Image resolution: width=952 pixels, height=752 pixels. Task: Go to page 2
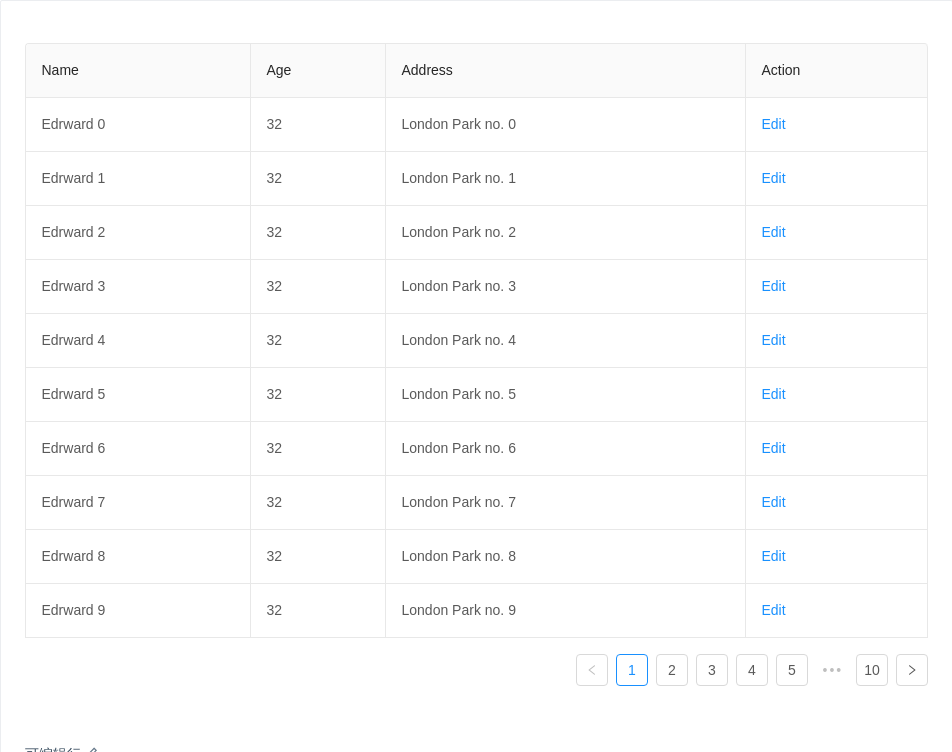pyautogui.click(x=671, y=670)
